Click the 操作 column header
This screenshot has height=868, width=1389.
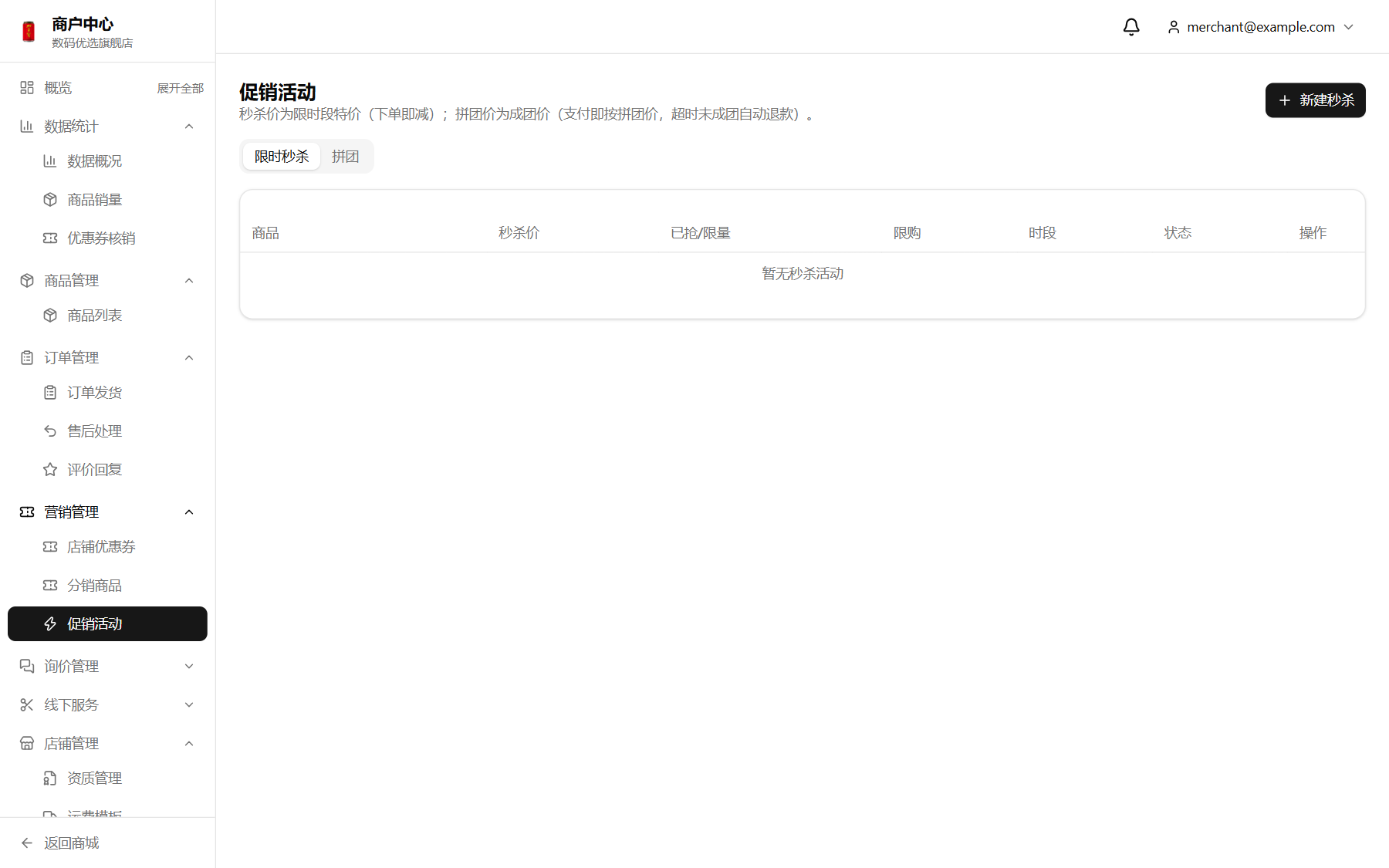click(x=1313, y=233)
